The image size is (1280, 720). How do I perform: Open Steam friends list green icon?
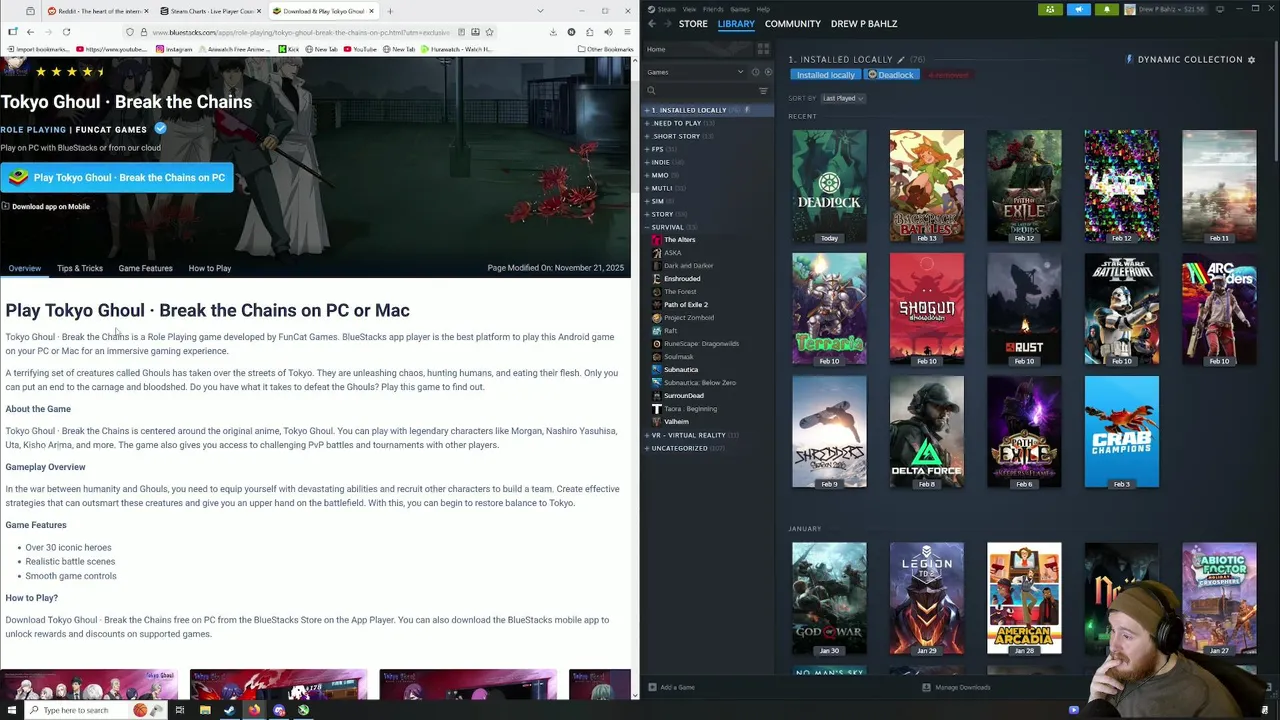1050,10
